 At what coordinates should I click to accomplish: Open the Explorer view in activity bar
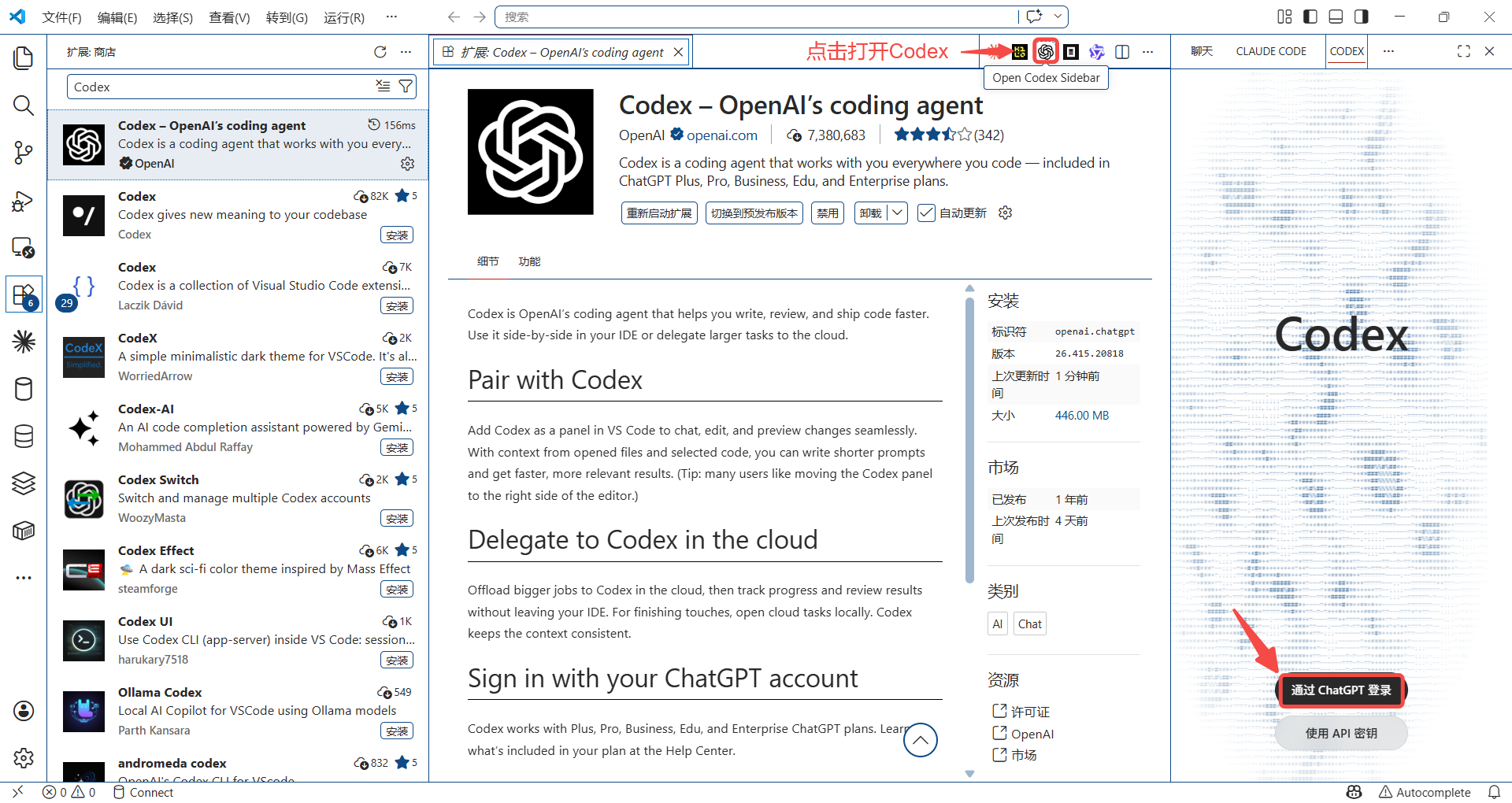pyautogui.click(x=24, y=58)
